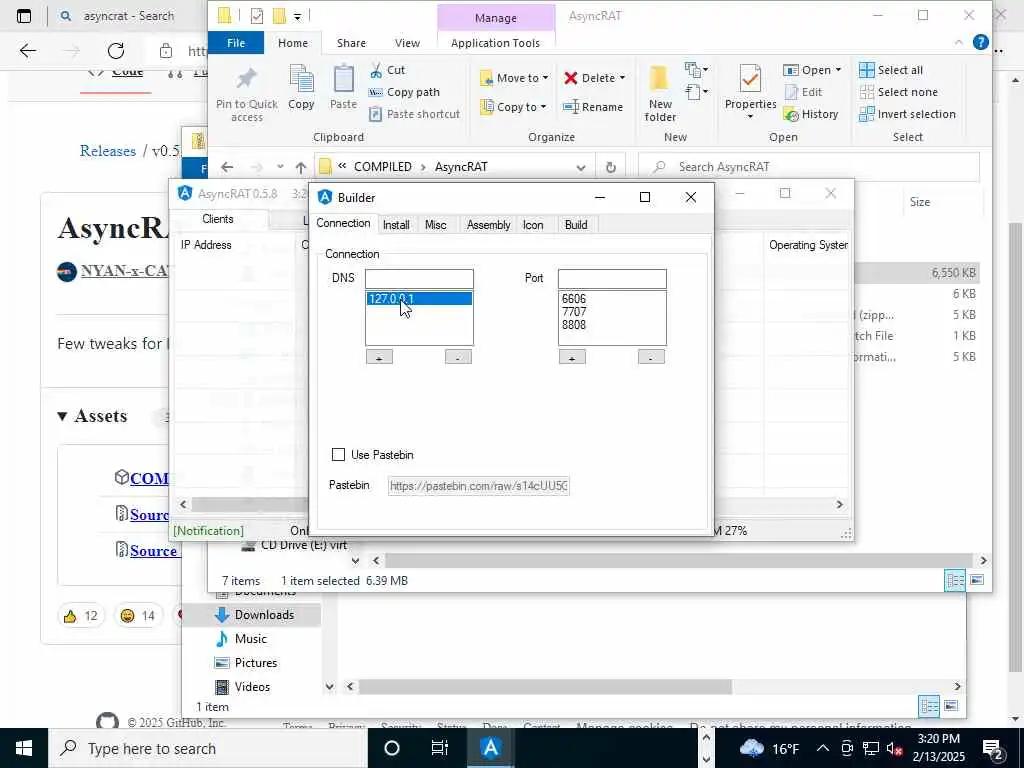1024x768 pixels.
Task: Open the Windows Start menu
Action: click(x=24, y=748)
